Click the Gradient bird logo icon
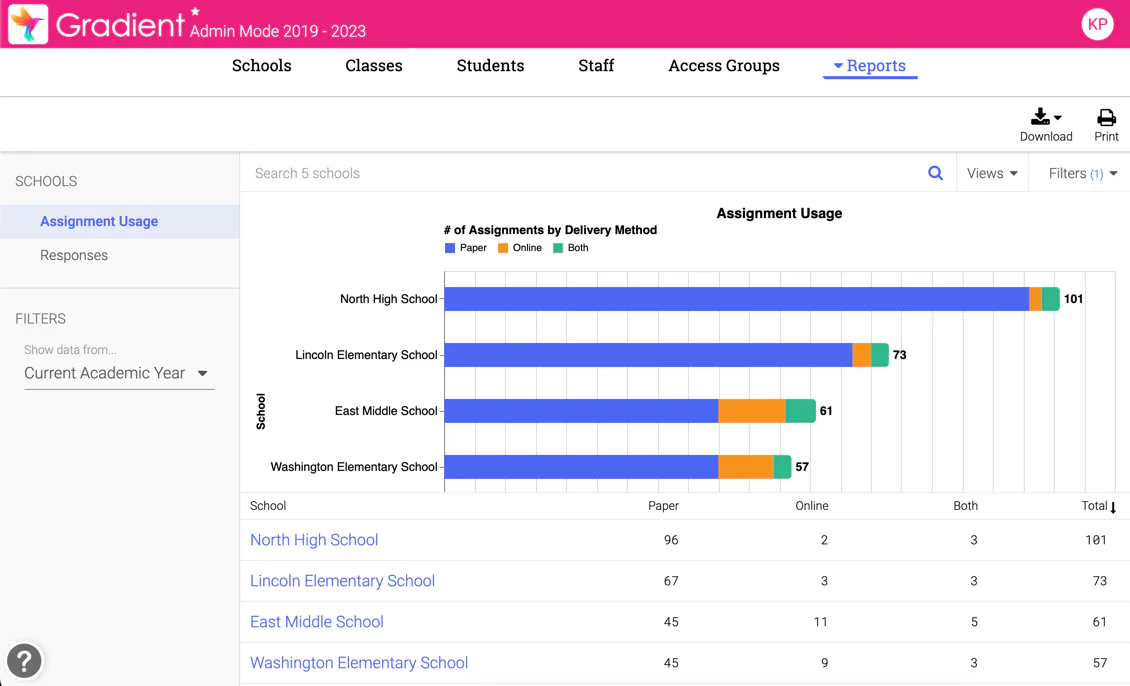This screenshot has height=686, width=1130. click(x=28, y=24)
